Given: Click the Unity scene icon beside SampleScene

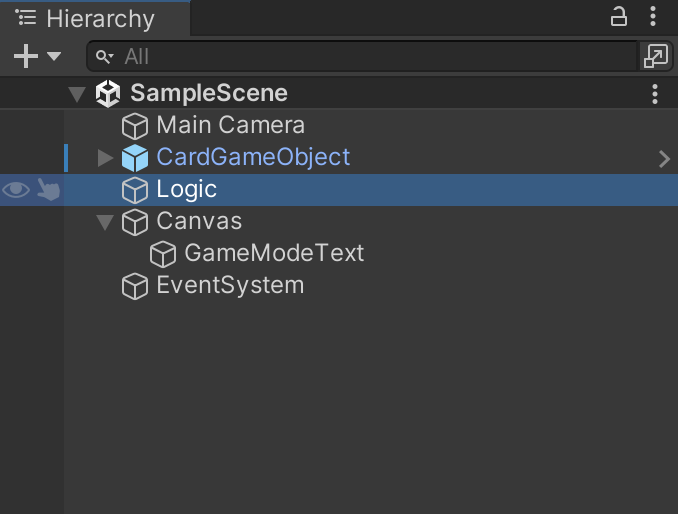Looking at the screenshot, I should (x=108, y=94).
